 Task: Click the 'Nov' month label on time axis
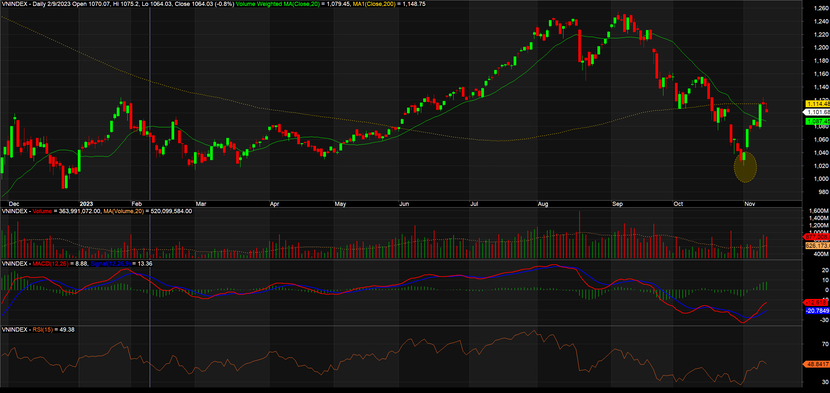coord(749,203)
